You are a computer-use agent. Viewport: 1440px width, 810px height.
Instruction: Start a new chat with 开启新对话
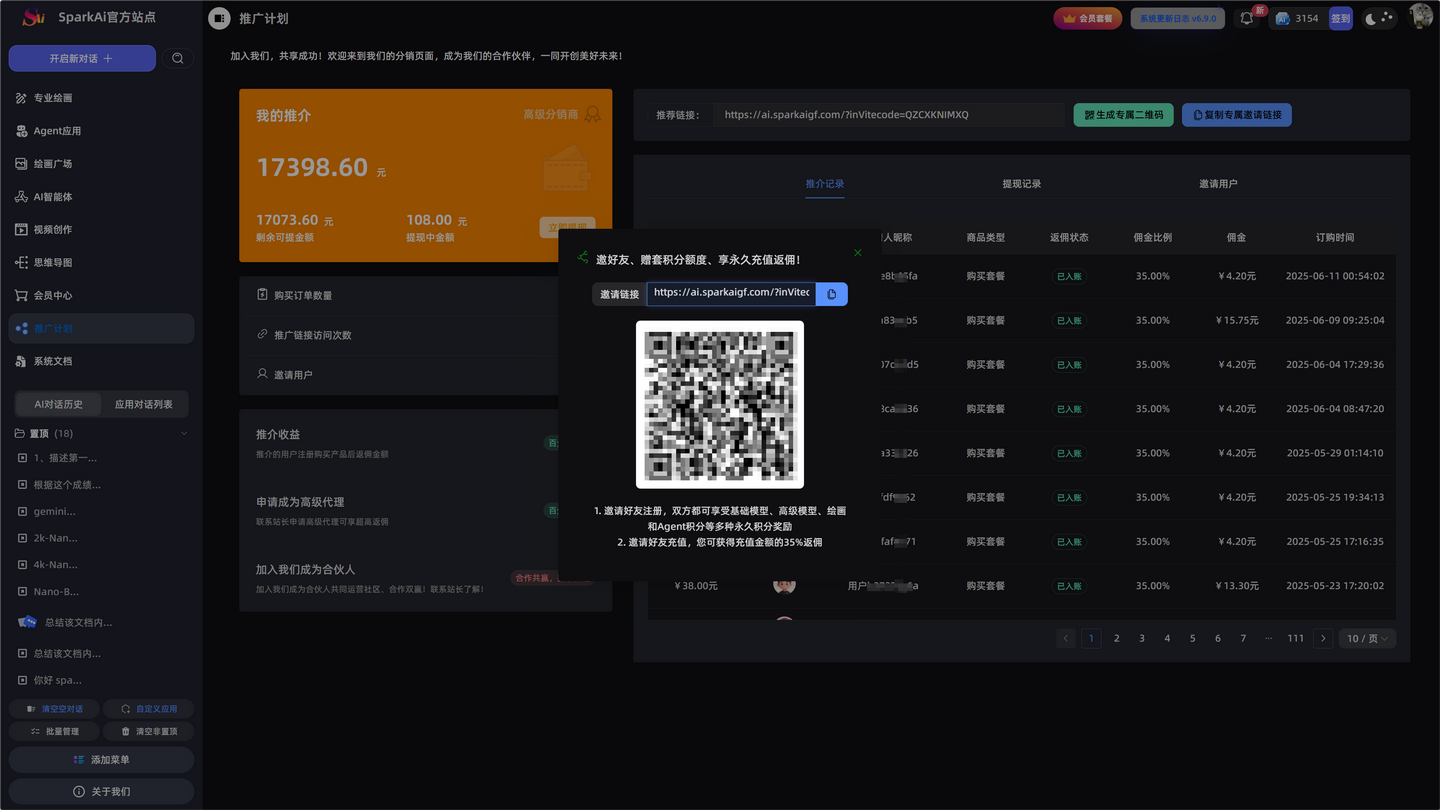click(82, 58)
